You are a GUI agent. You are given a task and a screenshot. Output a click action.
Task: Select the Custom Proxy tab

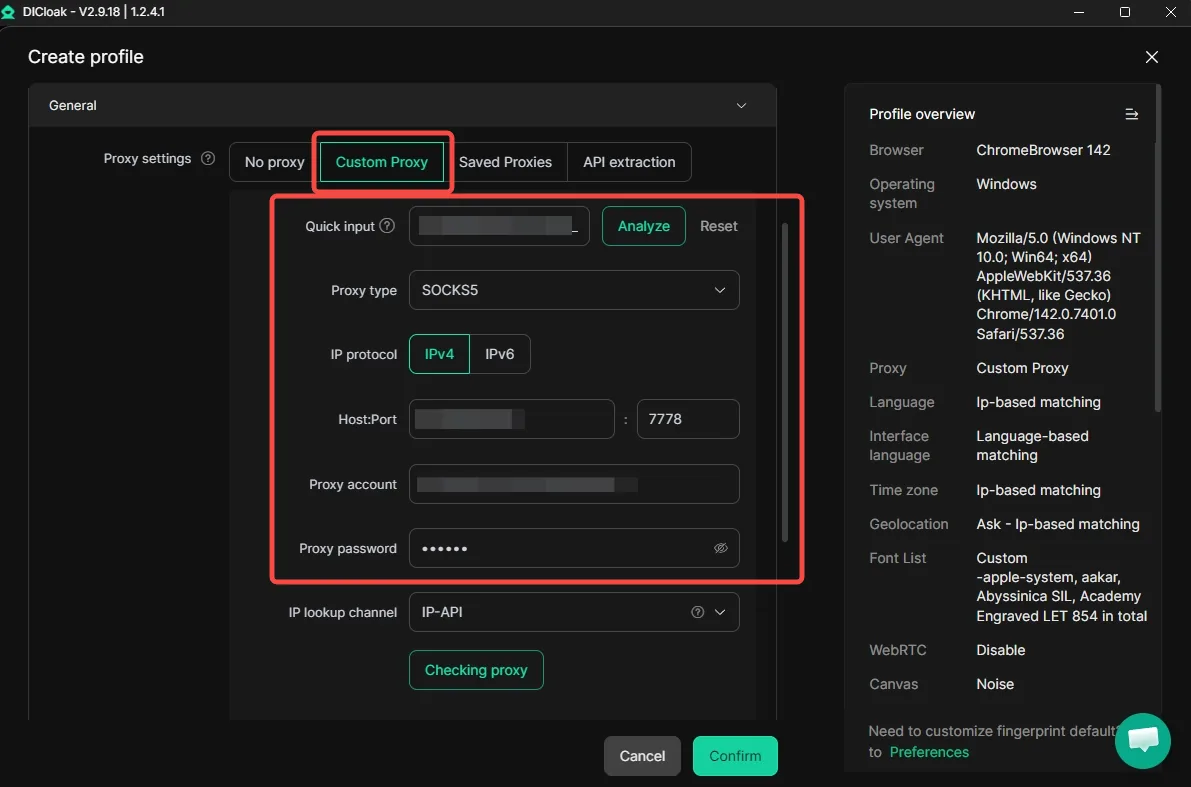381,162
